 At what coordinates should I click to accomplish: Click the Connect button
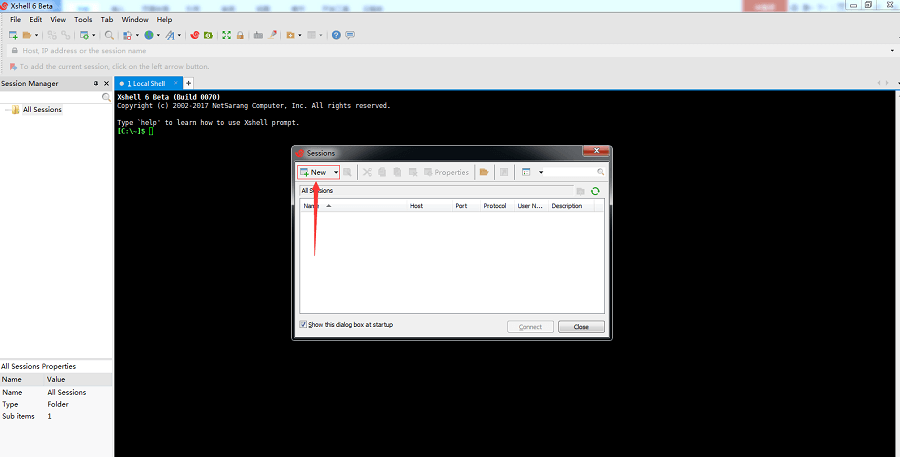pyautogui.click(x=530, y=327)
